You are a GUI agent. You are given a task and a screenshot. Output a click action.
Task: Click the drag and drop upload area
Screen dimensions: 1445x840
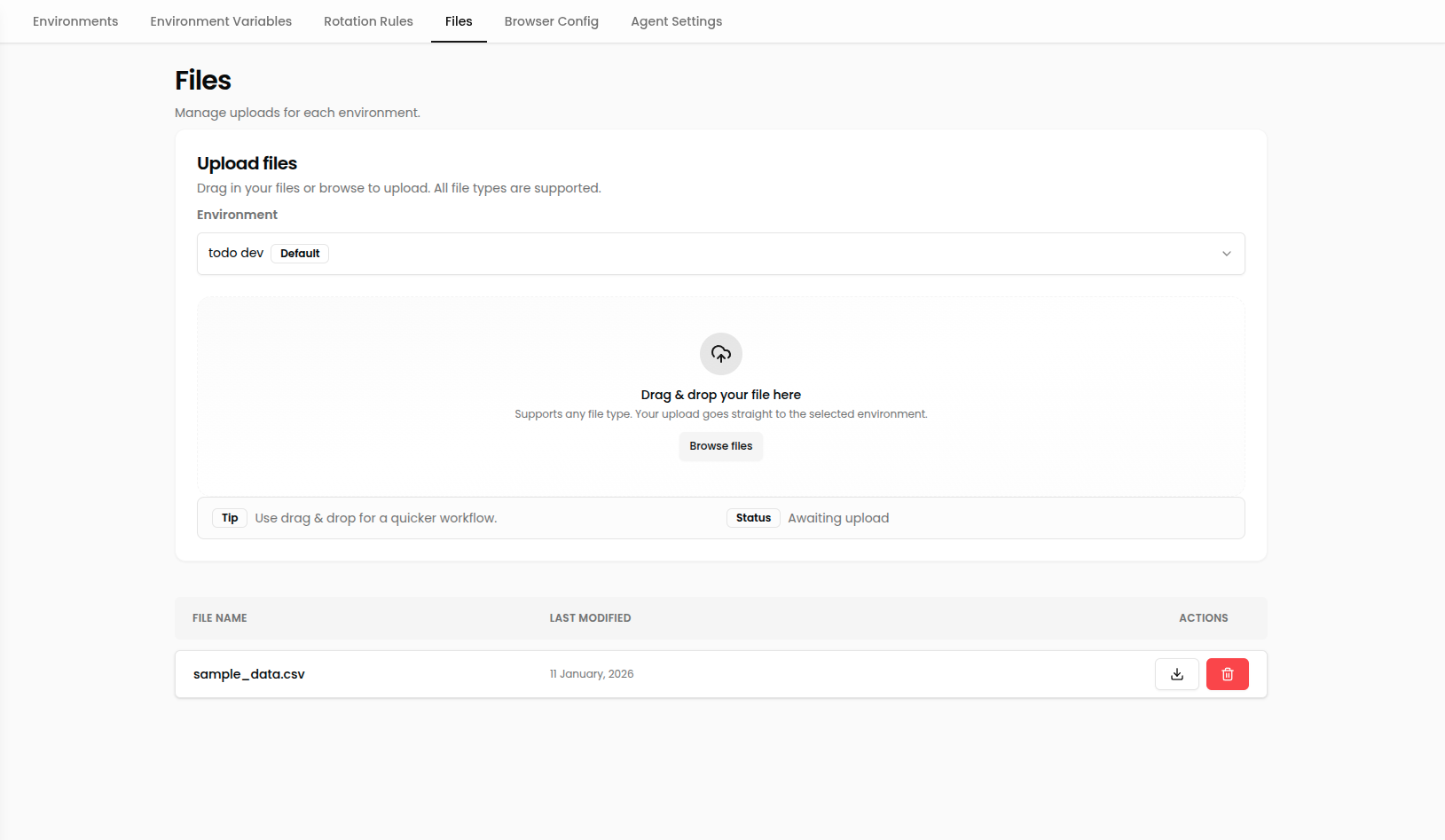[x=720, y=394]
